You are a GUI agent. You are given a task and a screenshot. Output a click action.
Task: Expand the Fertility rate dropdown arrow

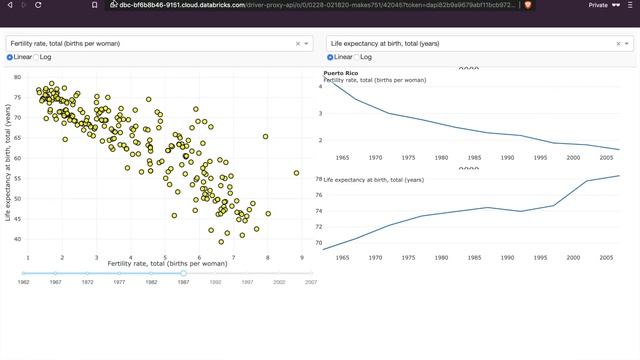click(306, 44)
